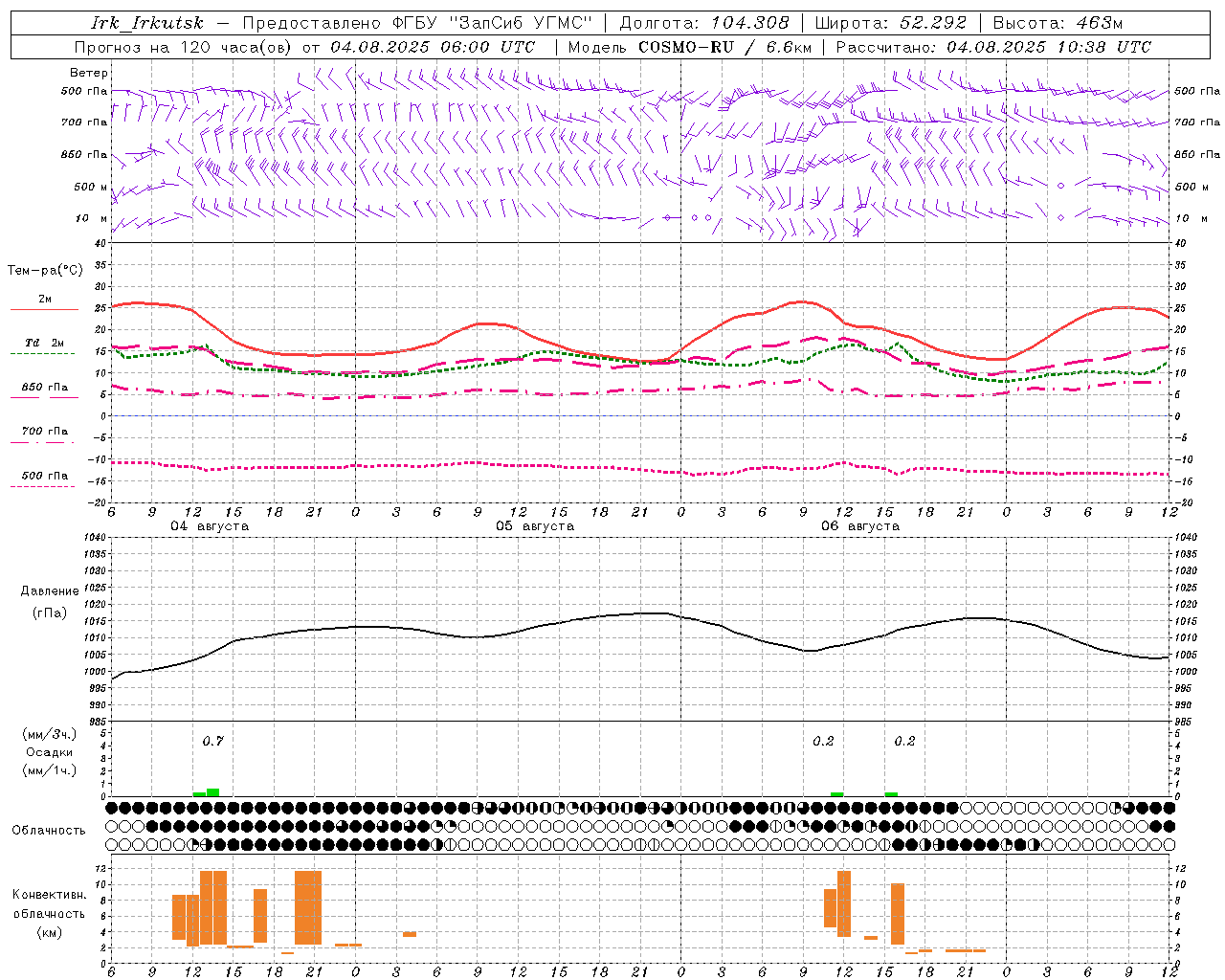Viewport: 1225px width, 980px height.
Task: Click the pressure curve minimum near 06 августа 9h
Action: [x=810, y=651]
